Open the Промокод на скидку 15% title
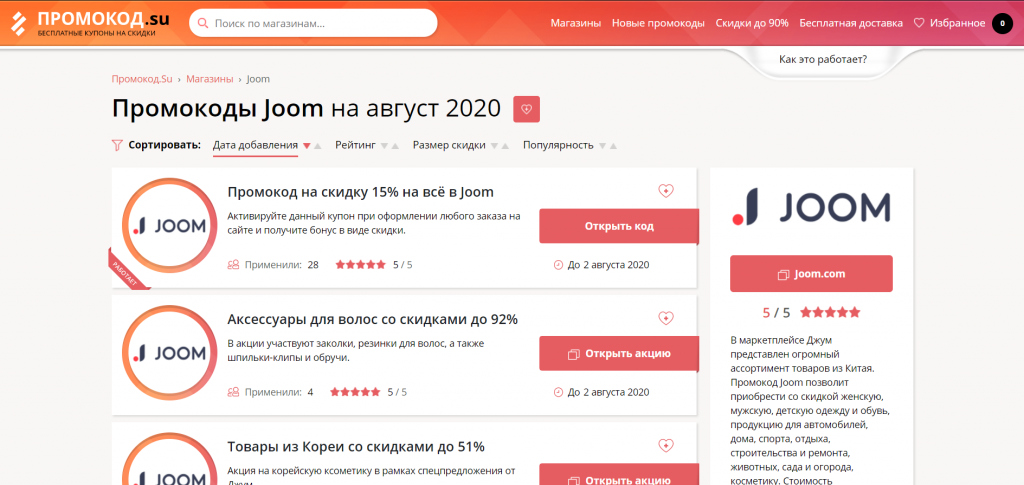Image resolution: width=1024 pixels, height=485 pixels. 360,192
